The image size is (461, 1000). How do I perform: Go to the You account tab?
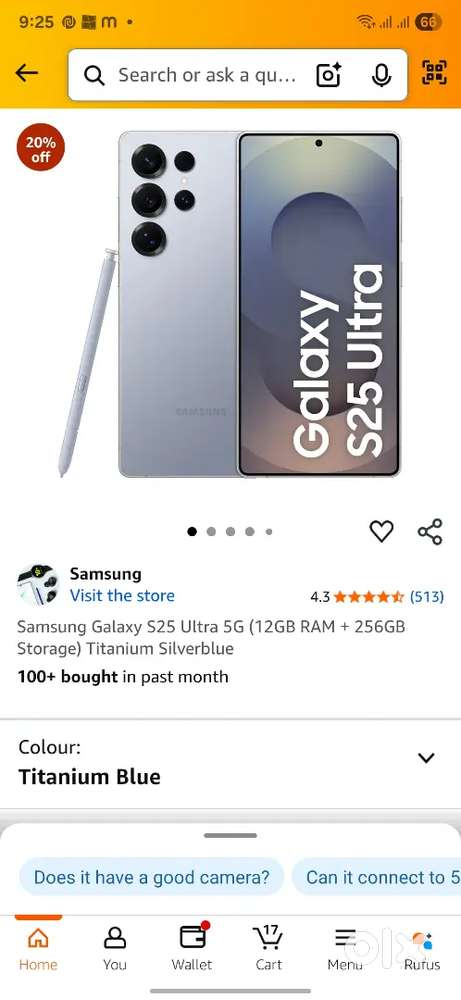coord(115,948)
